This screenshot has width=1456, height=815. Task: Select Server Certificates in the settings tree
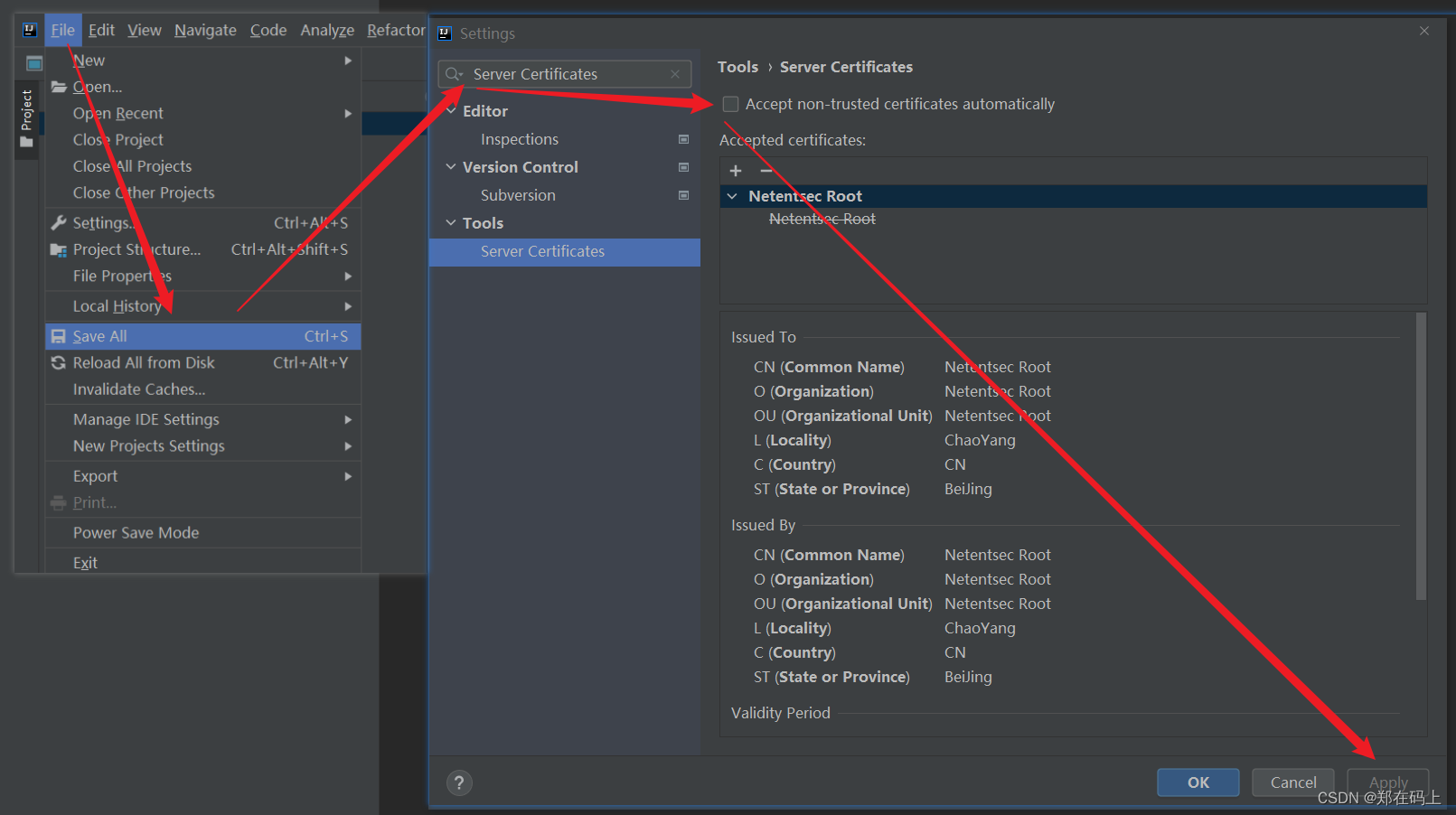pos(542,252)
